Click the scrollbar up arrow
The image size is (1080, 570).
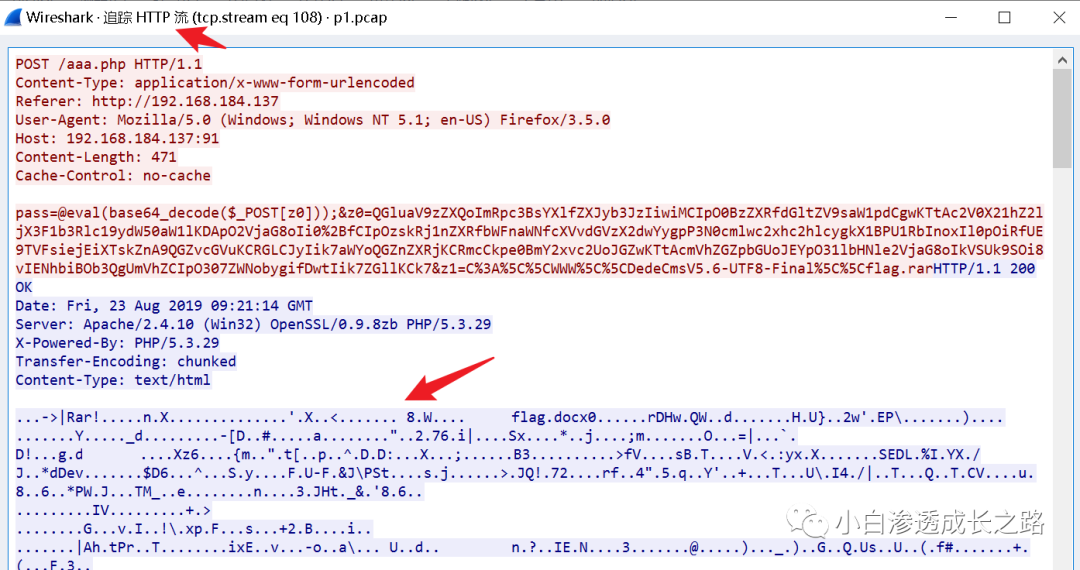[x=1061, y=61]
